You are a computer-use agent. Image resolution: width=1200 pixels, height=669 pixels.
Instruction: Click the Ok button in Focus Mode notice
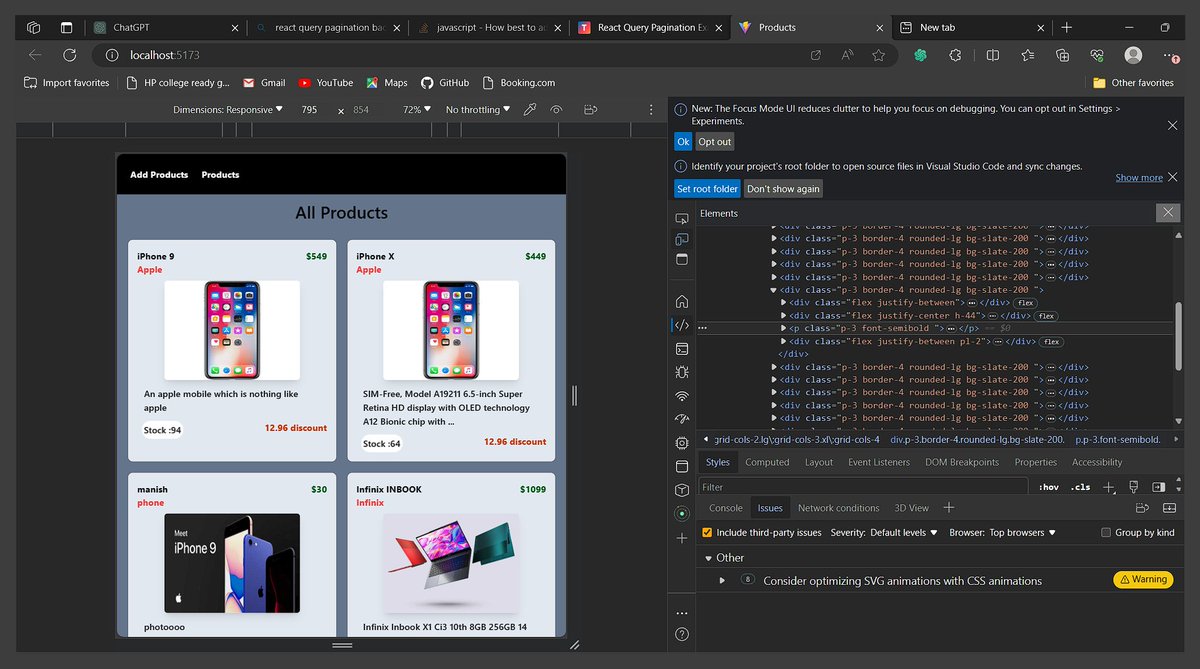[683, 142]
